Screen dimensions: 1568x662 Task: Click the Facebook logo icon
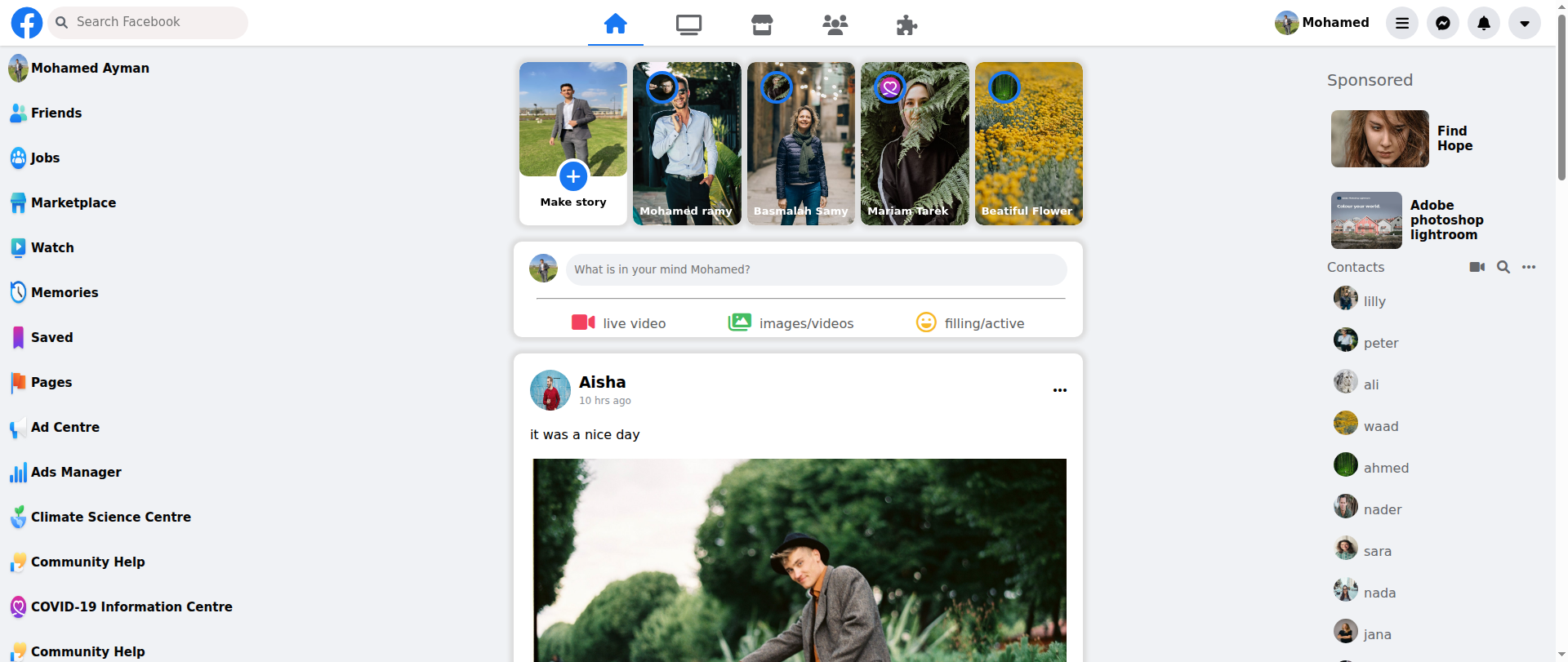(26, 23)
